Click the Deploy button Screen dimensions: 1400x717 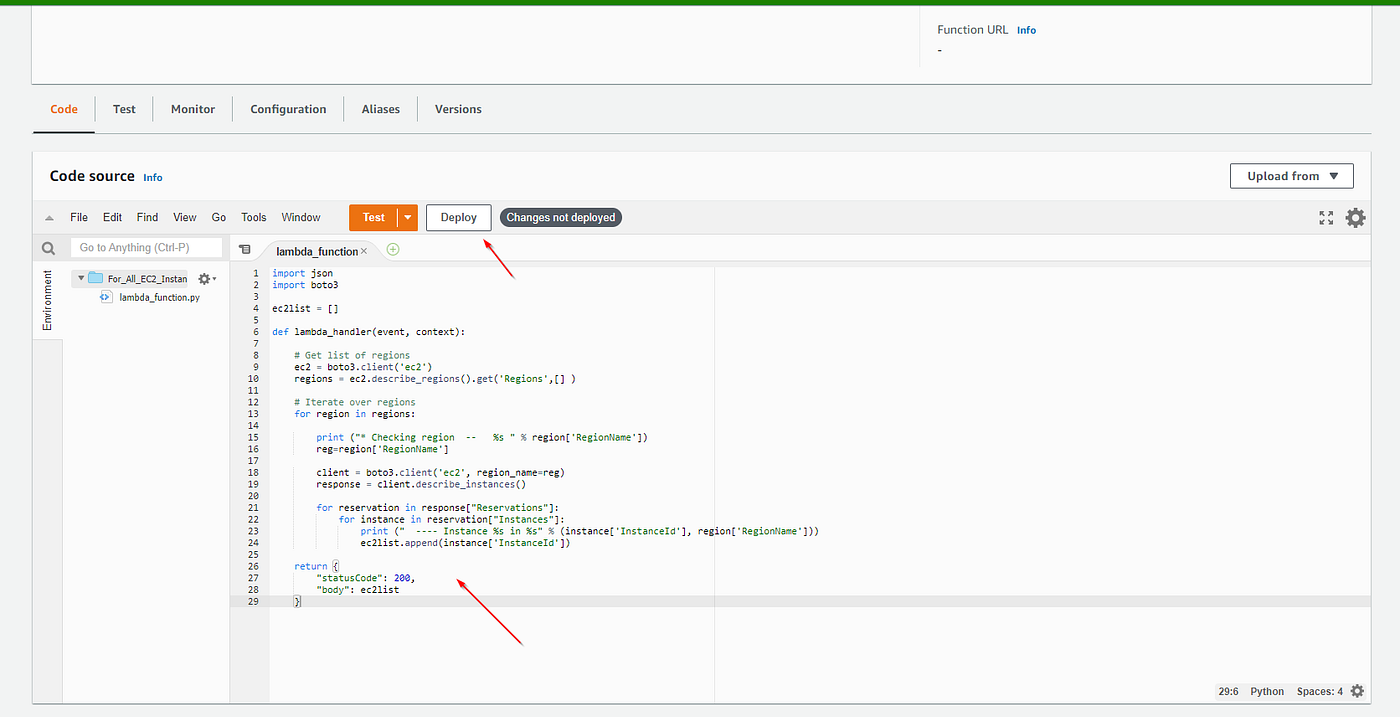click(x=458, y=217)
